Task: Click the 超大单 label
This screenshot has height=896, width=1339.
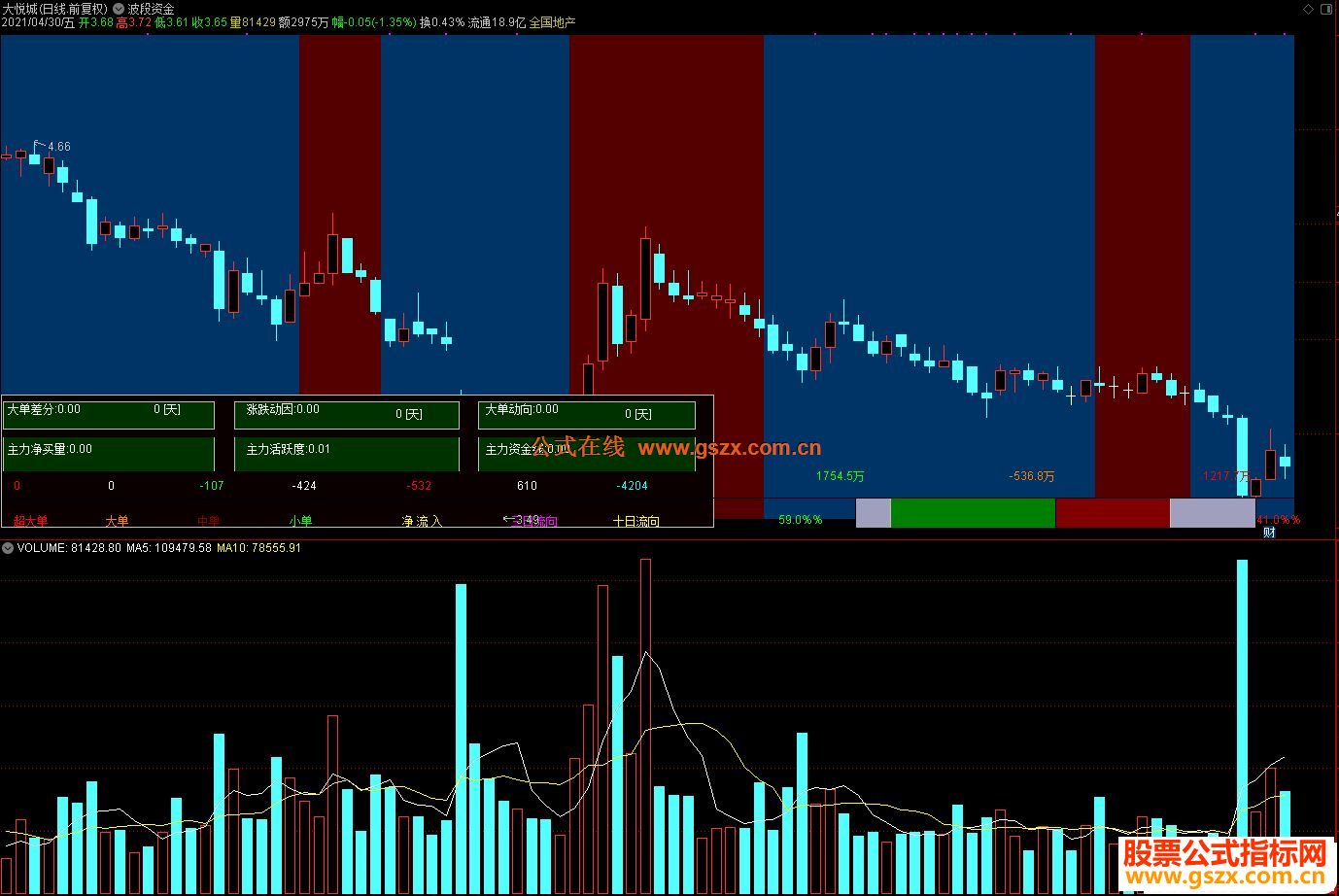Action: click(30, 522)
